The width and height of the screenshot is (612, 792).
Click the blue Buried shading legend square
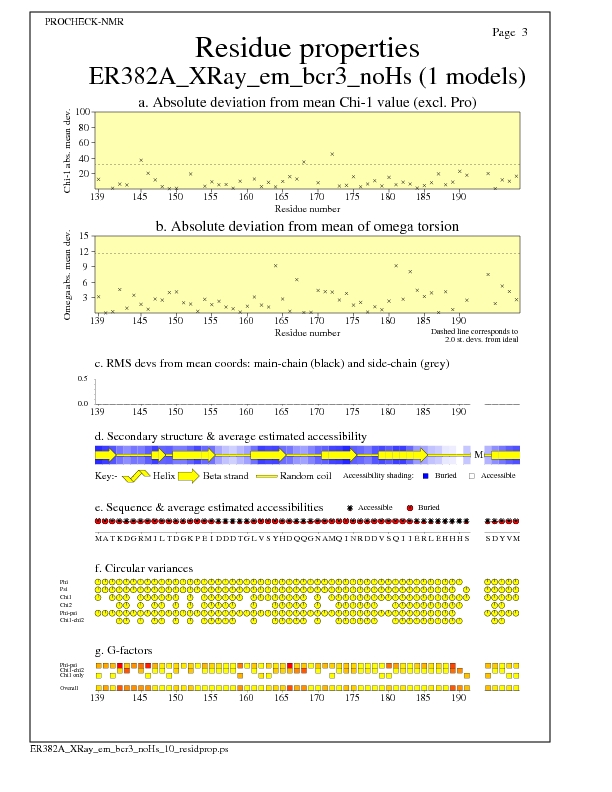(x=427, y=476)
